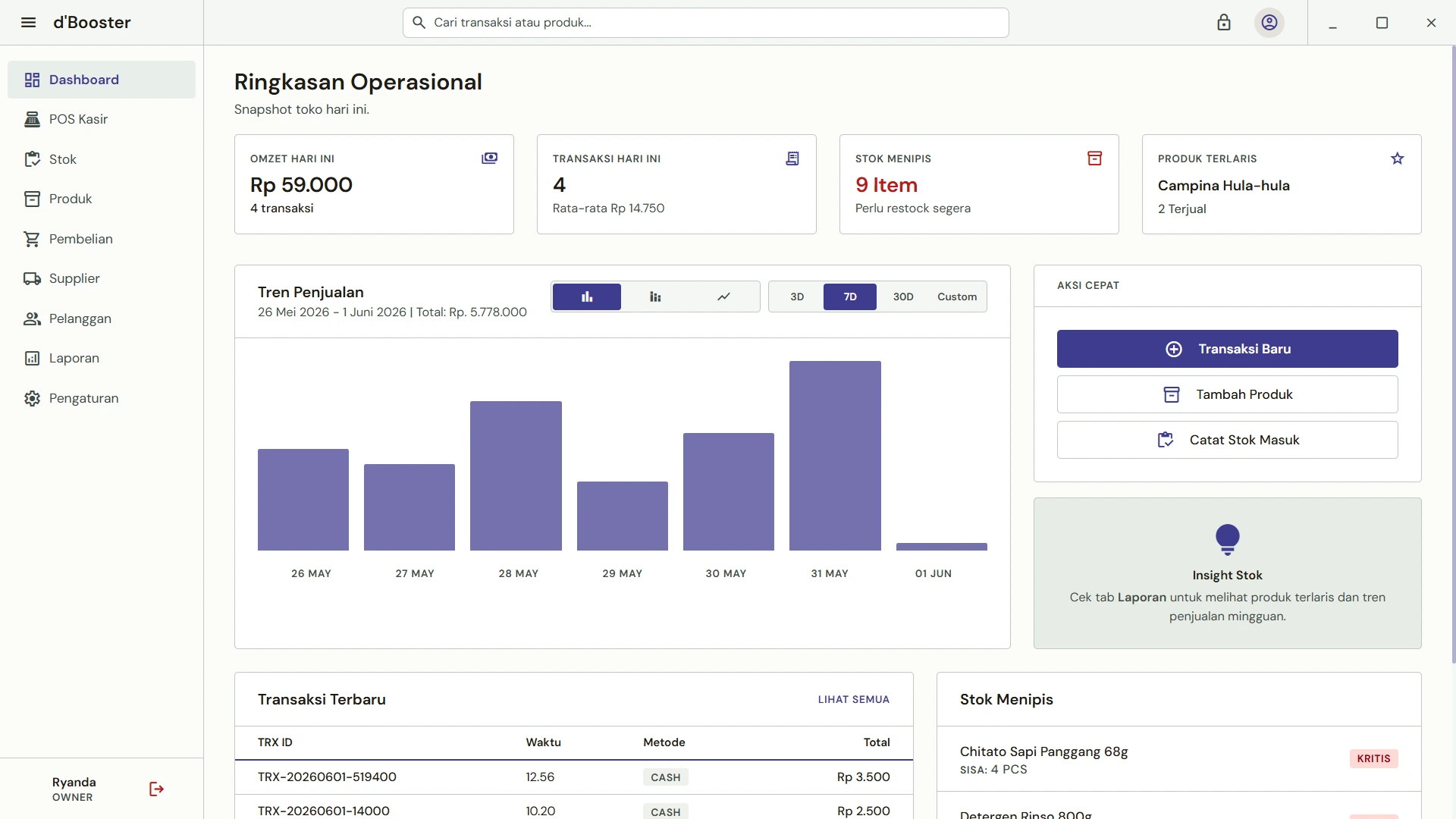
Task: Click the 28 May sales bar
Action: point(516,475)
